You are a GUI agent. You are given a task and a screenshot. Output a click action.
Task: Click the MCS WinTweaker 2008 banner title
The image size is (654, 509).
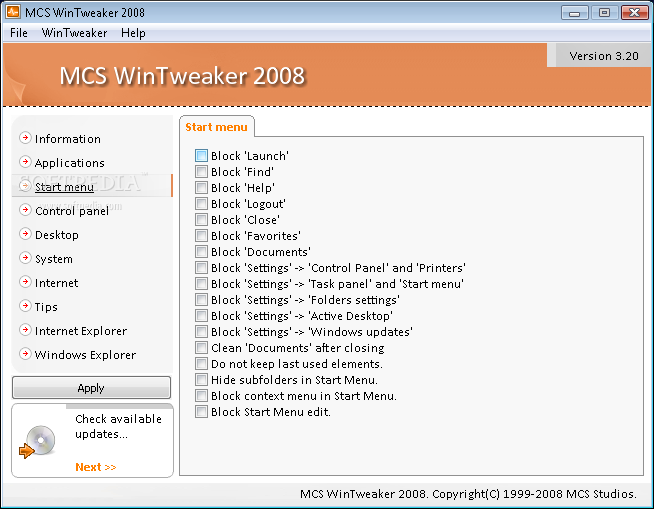tap(182, 76)
